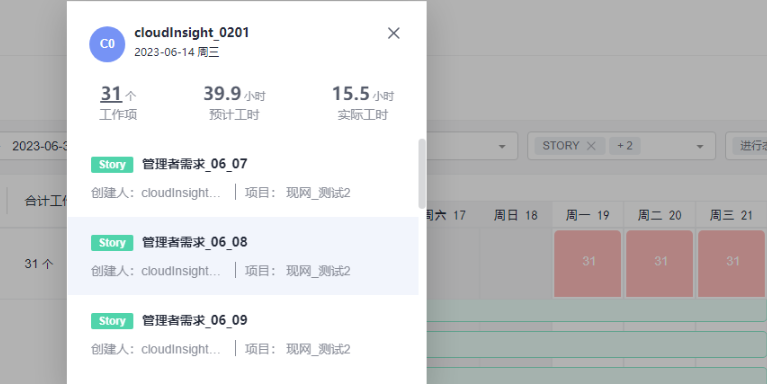
Task: Click the 周日 18 column header
Action: coord(516,215)
